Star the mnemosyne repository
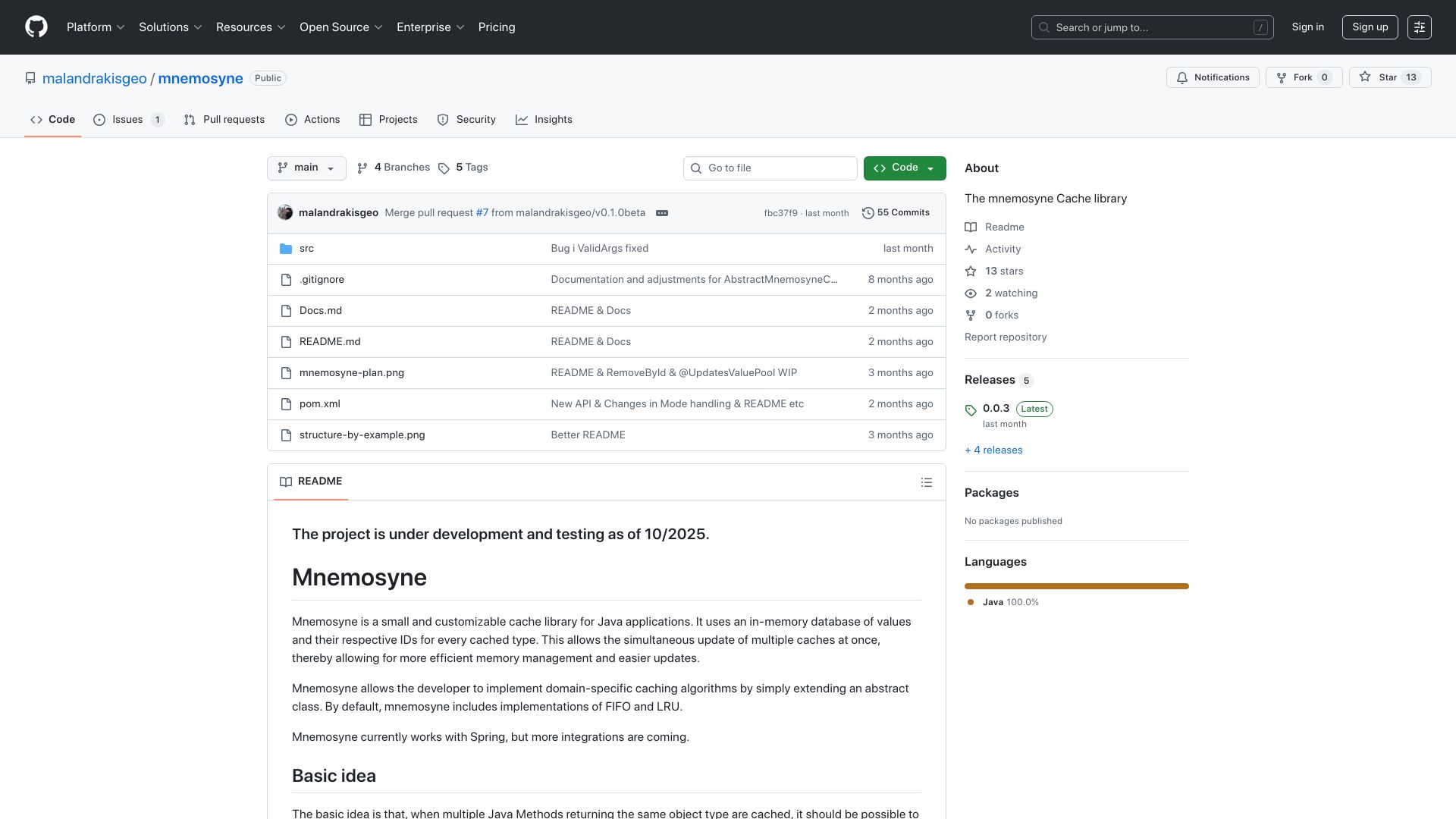The height and width of the screenshot is (819, 1456). tap(1390, 77)
